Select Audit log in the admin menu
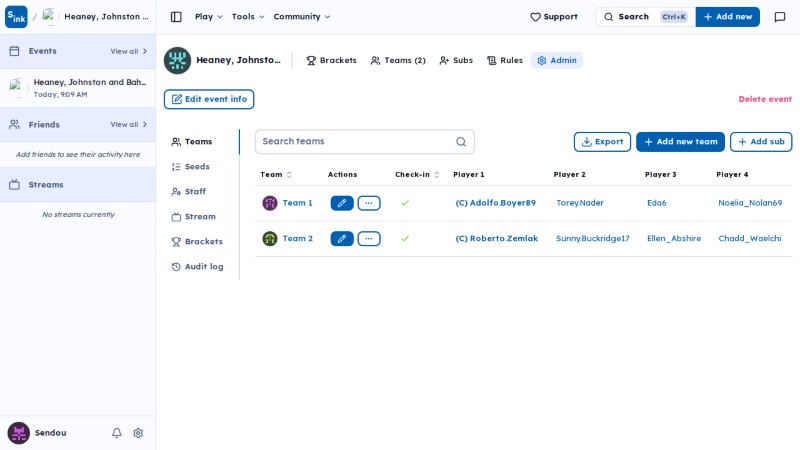This screenshot has height=450, width=800. (198, 266)
